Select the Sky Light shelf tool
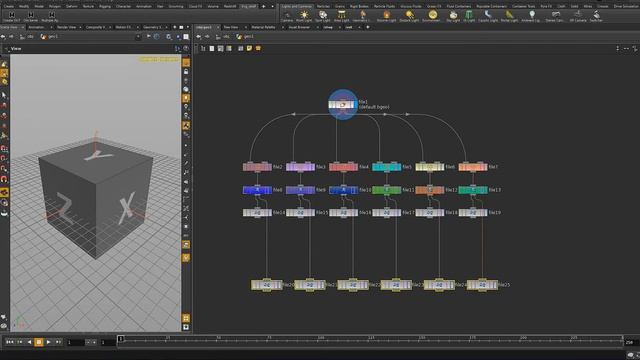The height and width of the screenshot is (360, 640). pyautogui.click(x=453, y=16)
